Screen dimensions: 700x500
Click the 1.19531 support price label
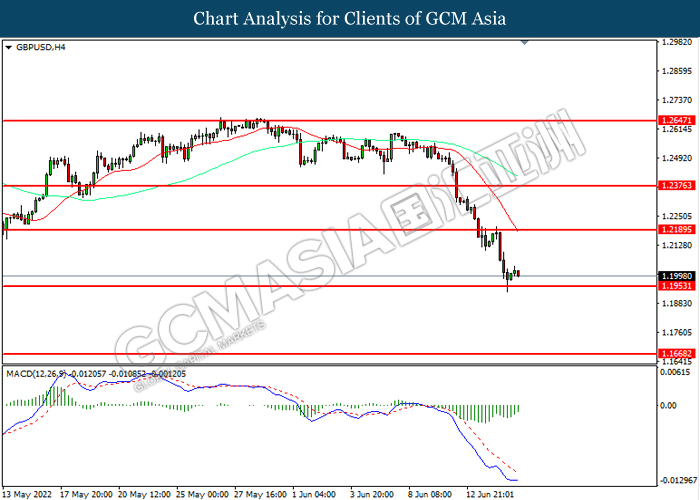[677, 286]
